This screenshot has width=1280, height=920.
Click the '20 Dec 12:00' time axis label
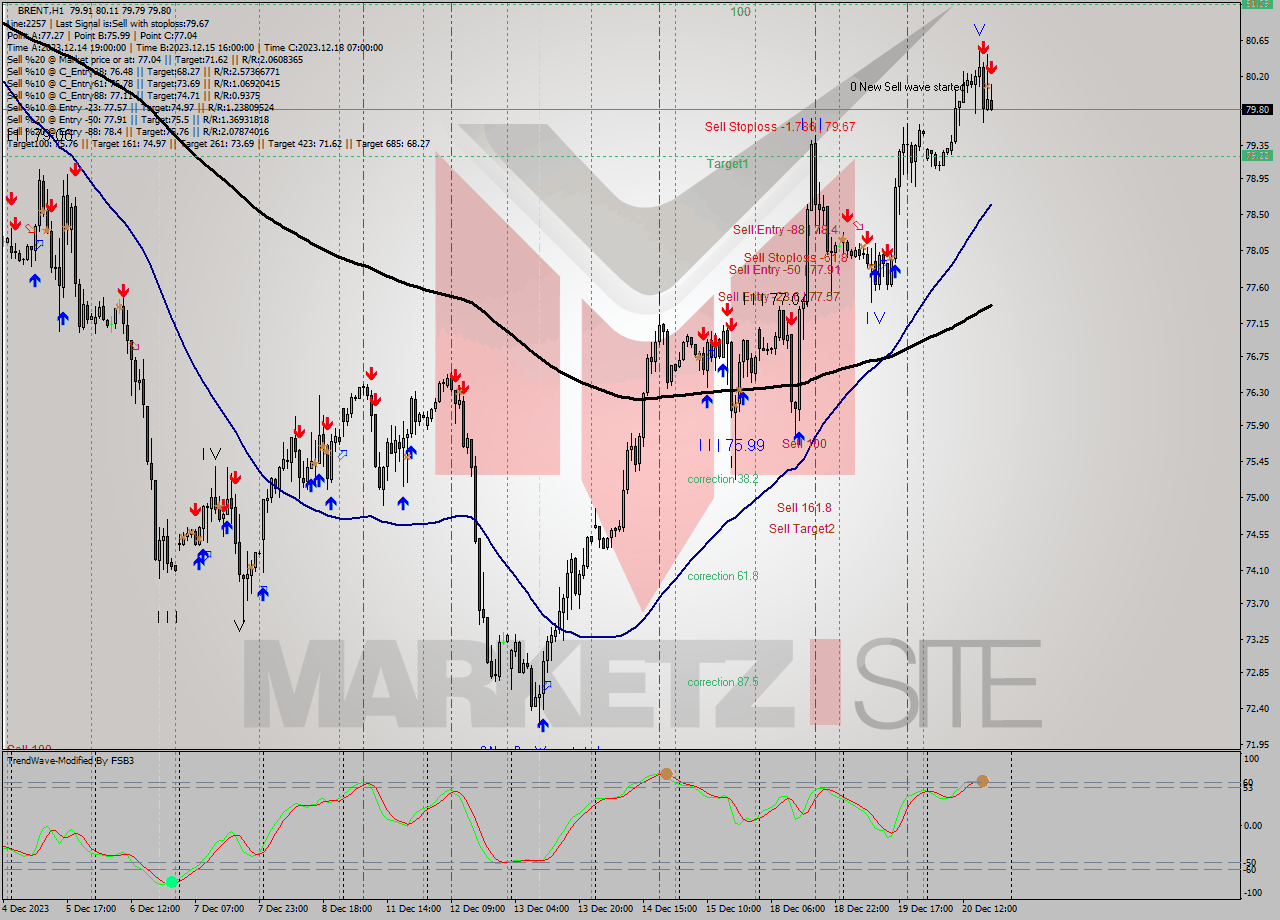pyautogui.click(x=990, y=909)
